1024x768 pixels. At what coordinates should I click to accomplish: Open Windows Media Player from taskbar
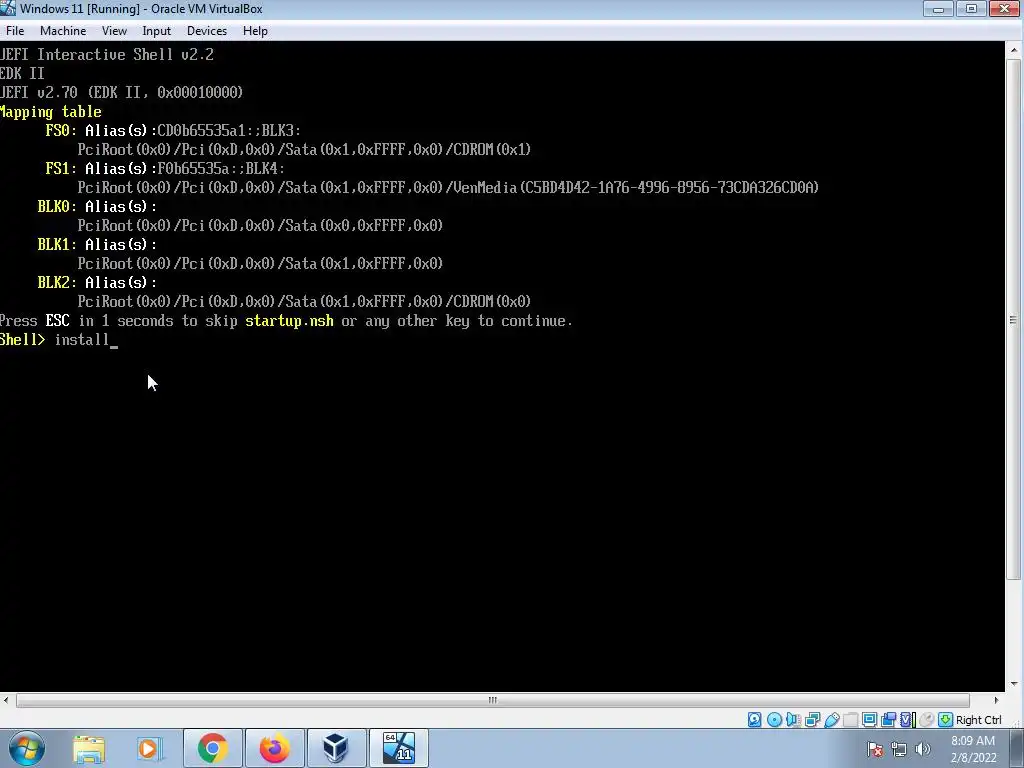pyautogui.click(x=149, y=748)
